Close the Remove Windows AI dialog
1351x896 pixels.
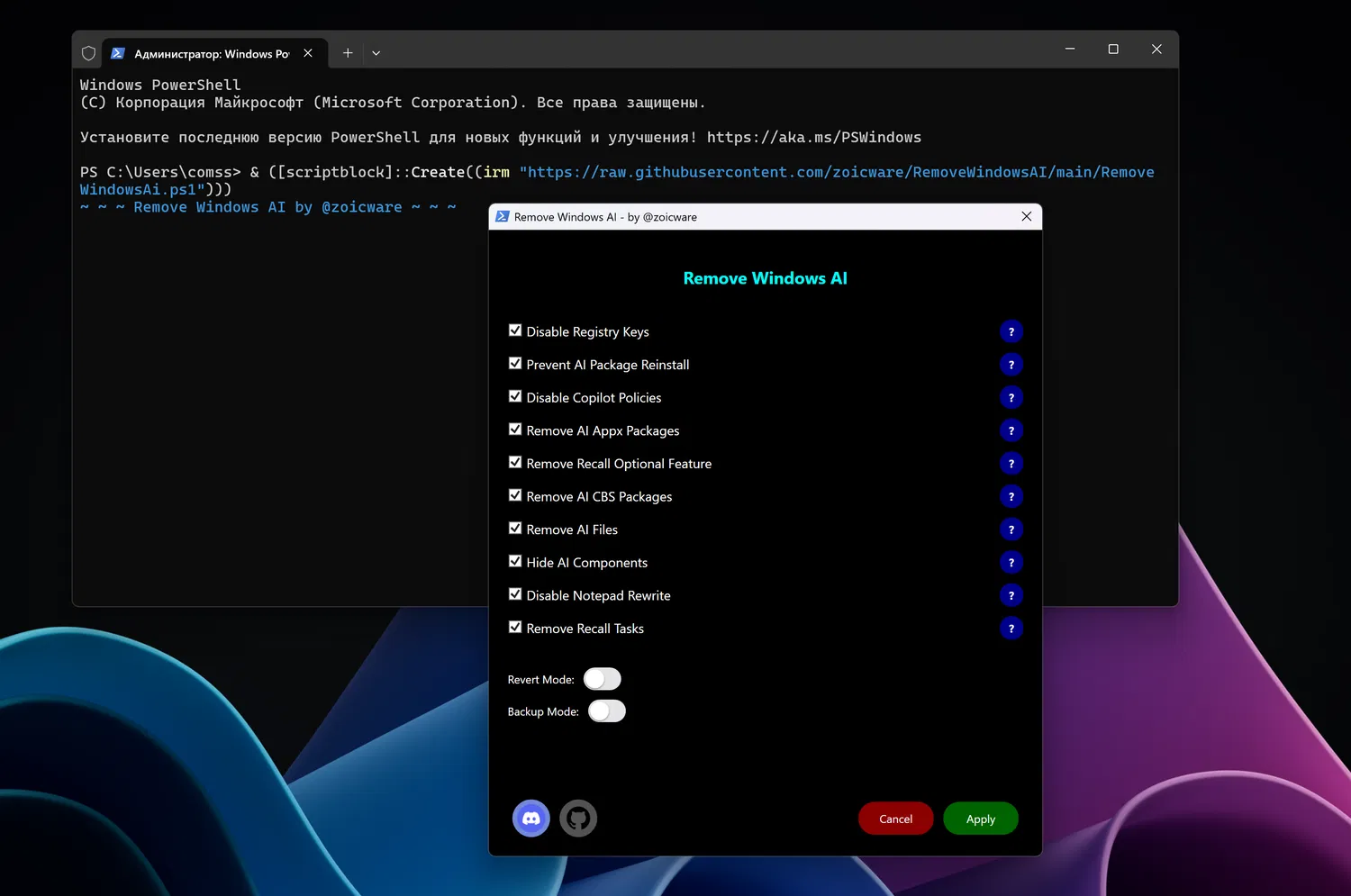point(1027,217)
